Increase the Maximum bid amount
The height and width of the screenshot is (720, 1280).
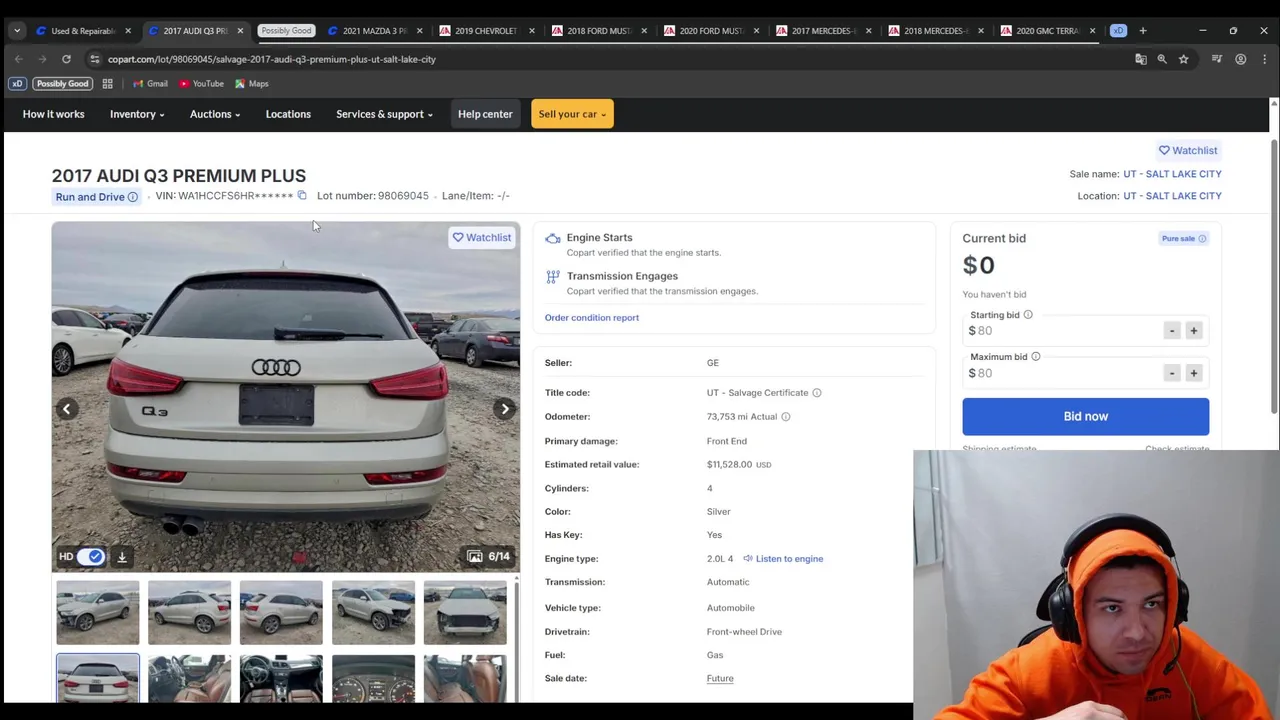point(1193,373)
